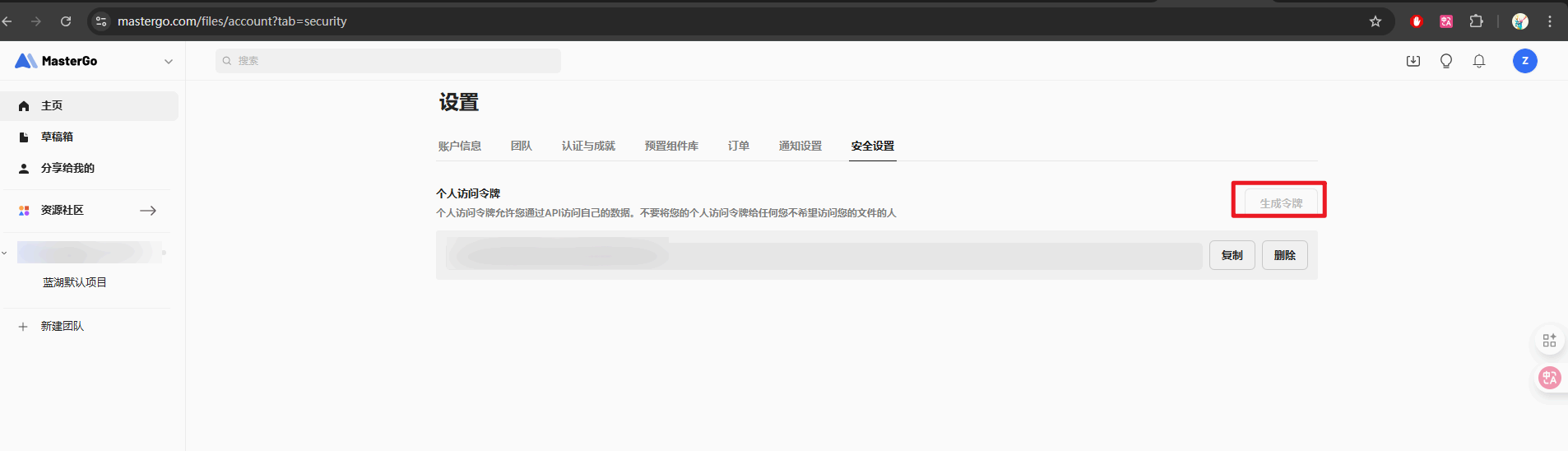The image size is (1568, 451).
Task: Open 资源社区 with the arrow
Action: (x=148, y=211)
